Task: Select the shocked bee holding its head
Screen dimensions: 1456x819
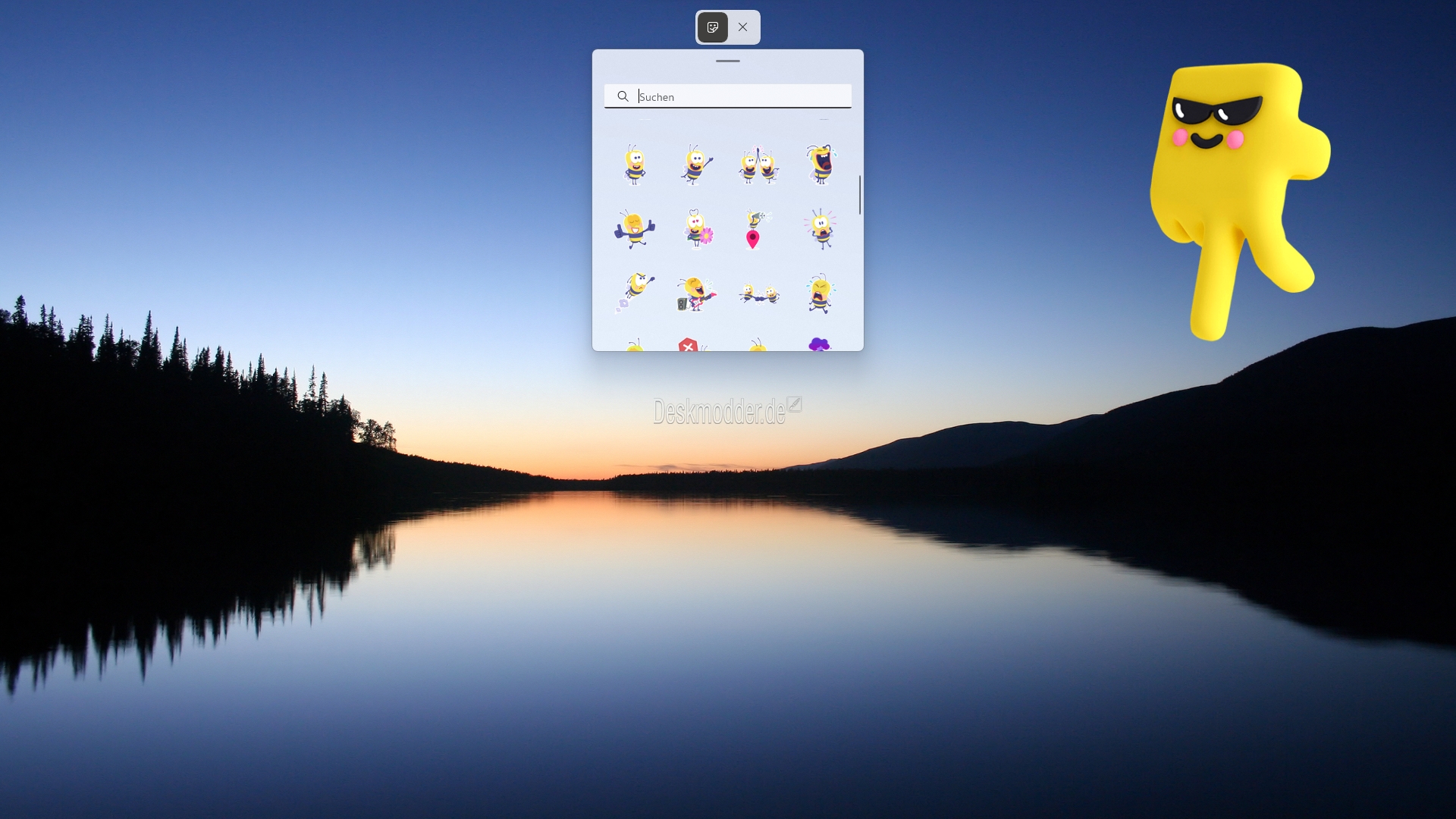Action: coord(821,228)
